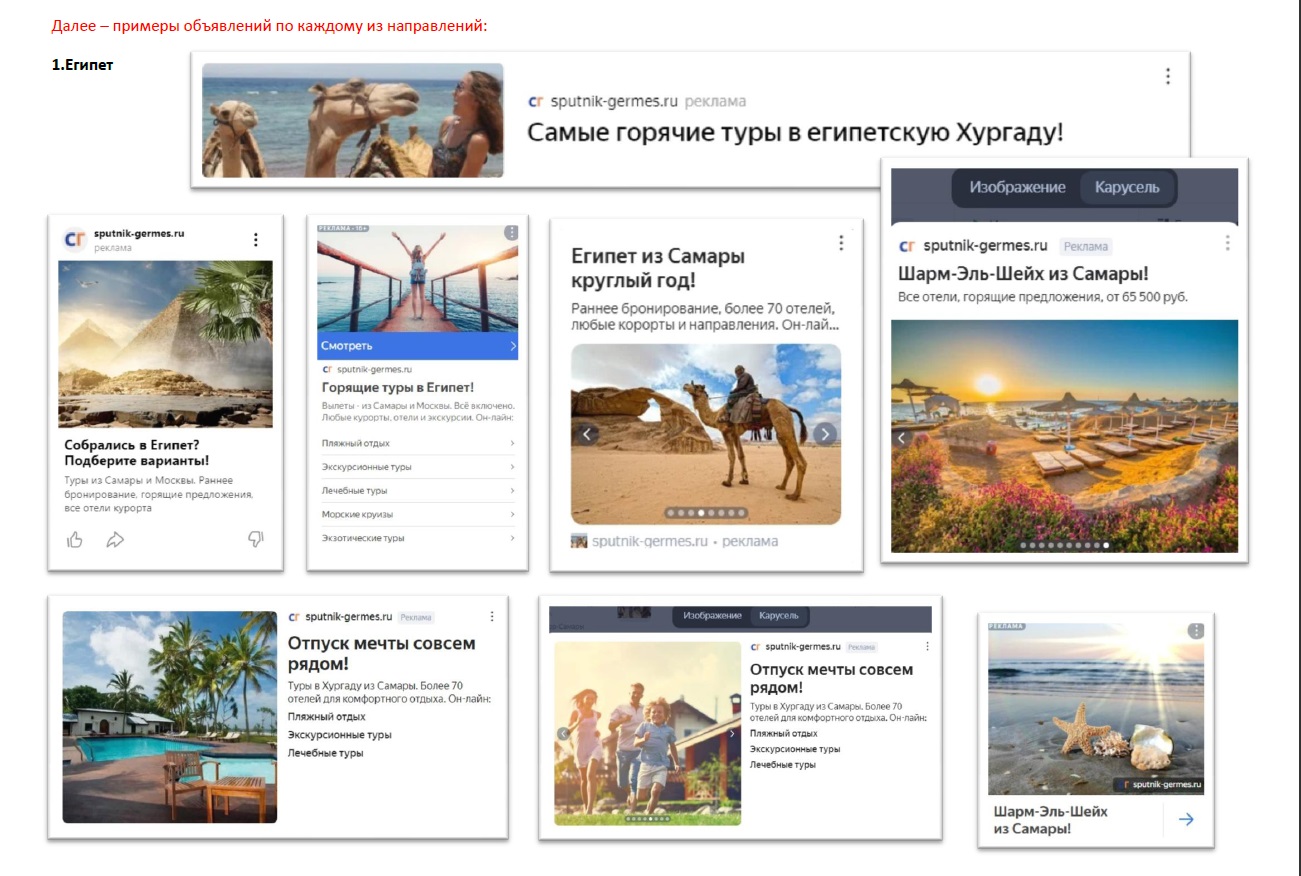Select "Карусель" tab above the sunset beach ad

(x=1127, y=187)
